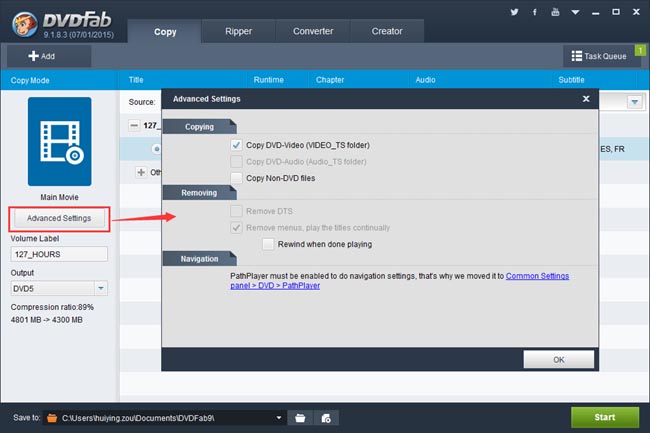Click the 4801 MB -> 4300 MB text
Viewport: 650px width, 433px height.
point(46,320)
